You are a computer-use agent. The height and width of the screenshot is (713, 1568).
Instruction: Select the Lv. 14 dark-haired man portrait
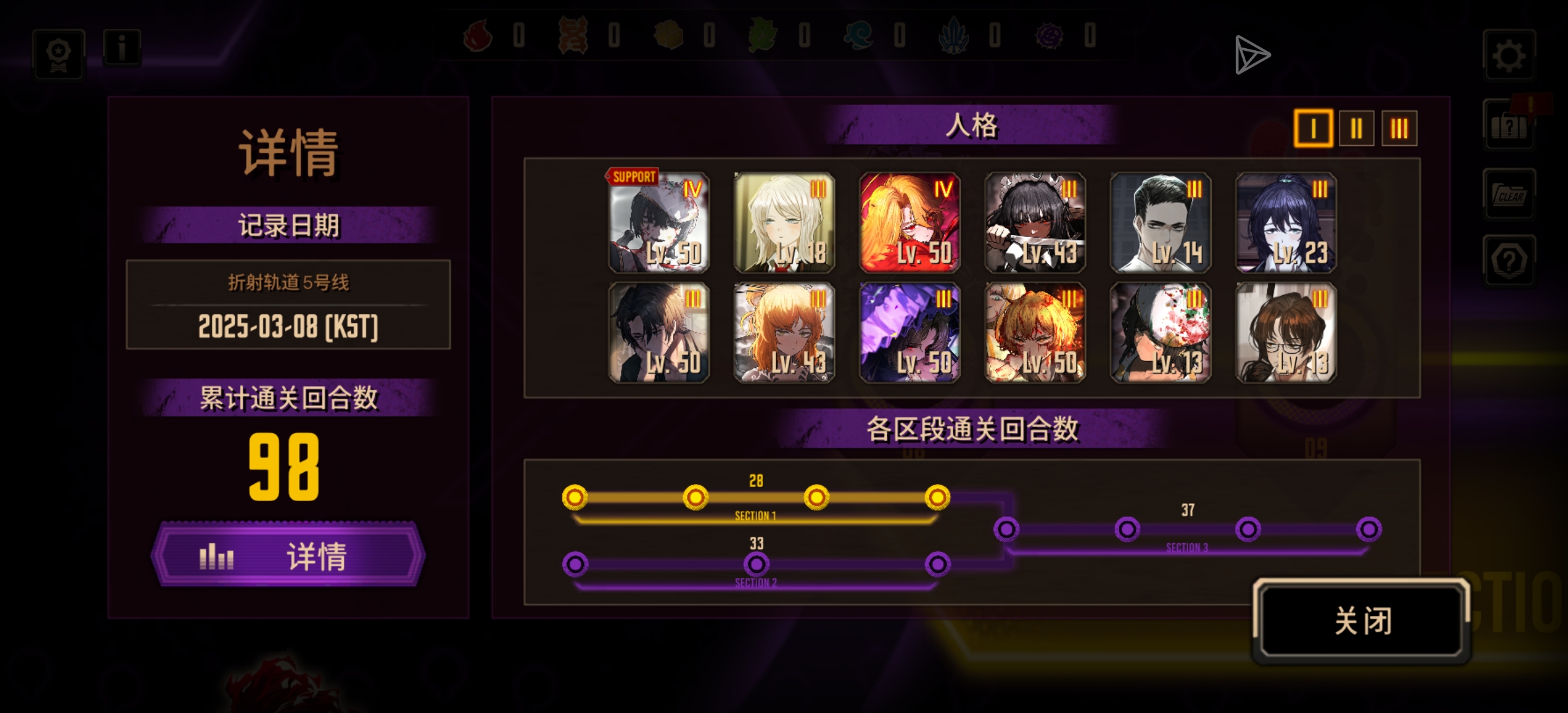(x=1160, y=222)
